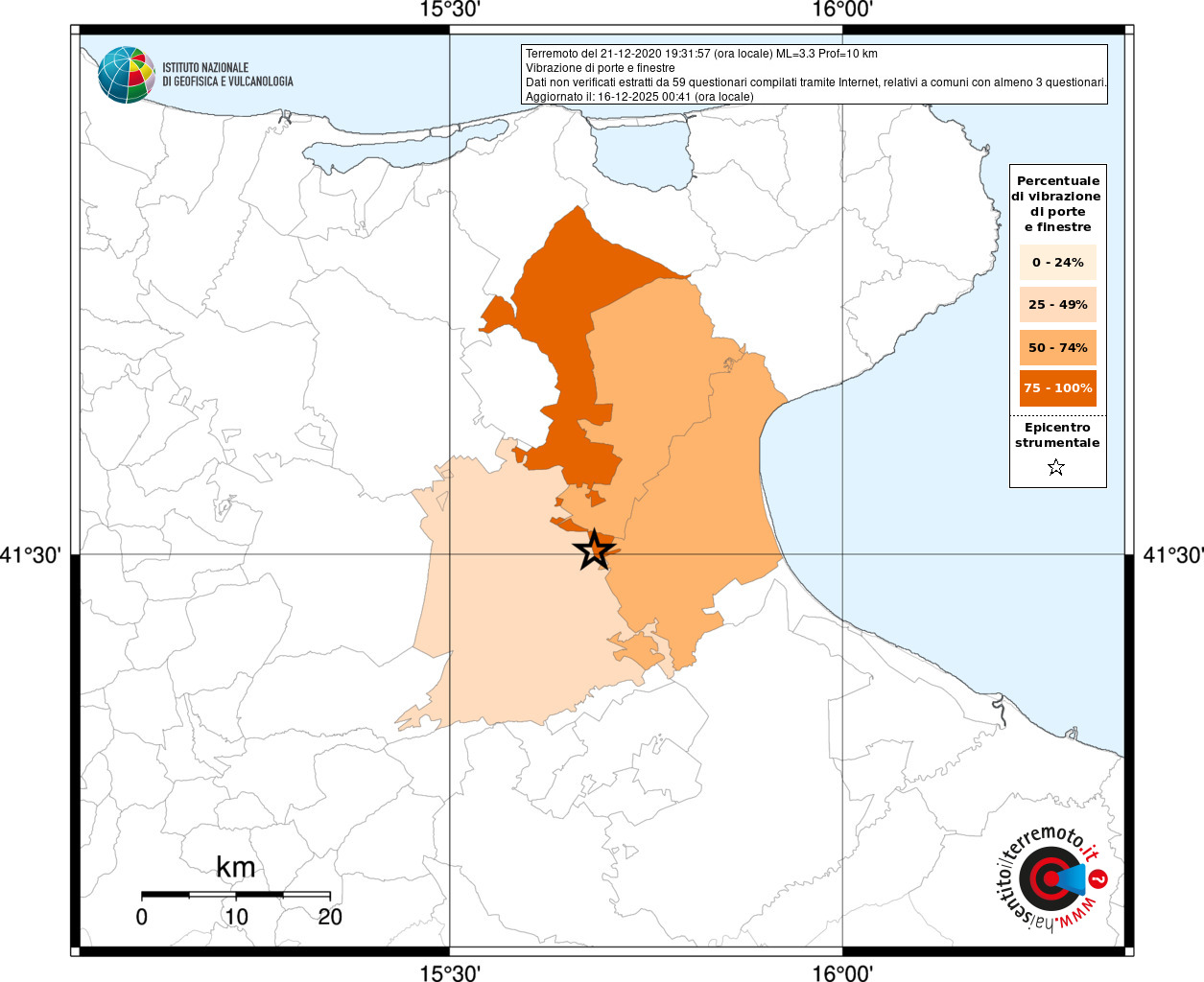Click the black-and-white scale bar
1204x982 pixels.
pos(236,895)
